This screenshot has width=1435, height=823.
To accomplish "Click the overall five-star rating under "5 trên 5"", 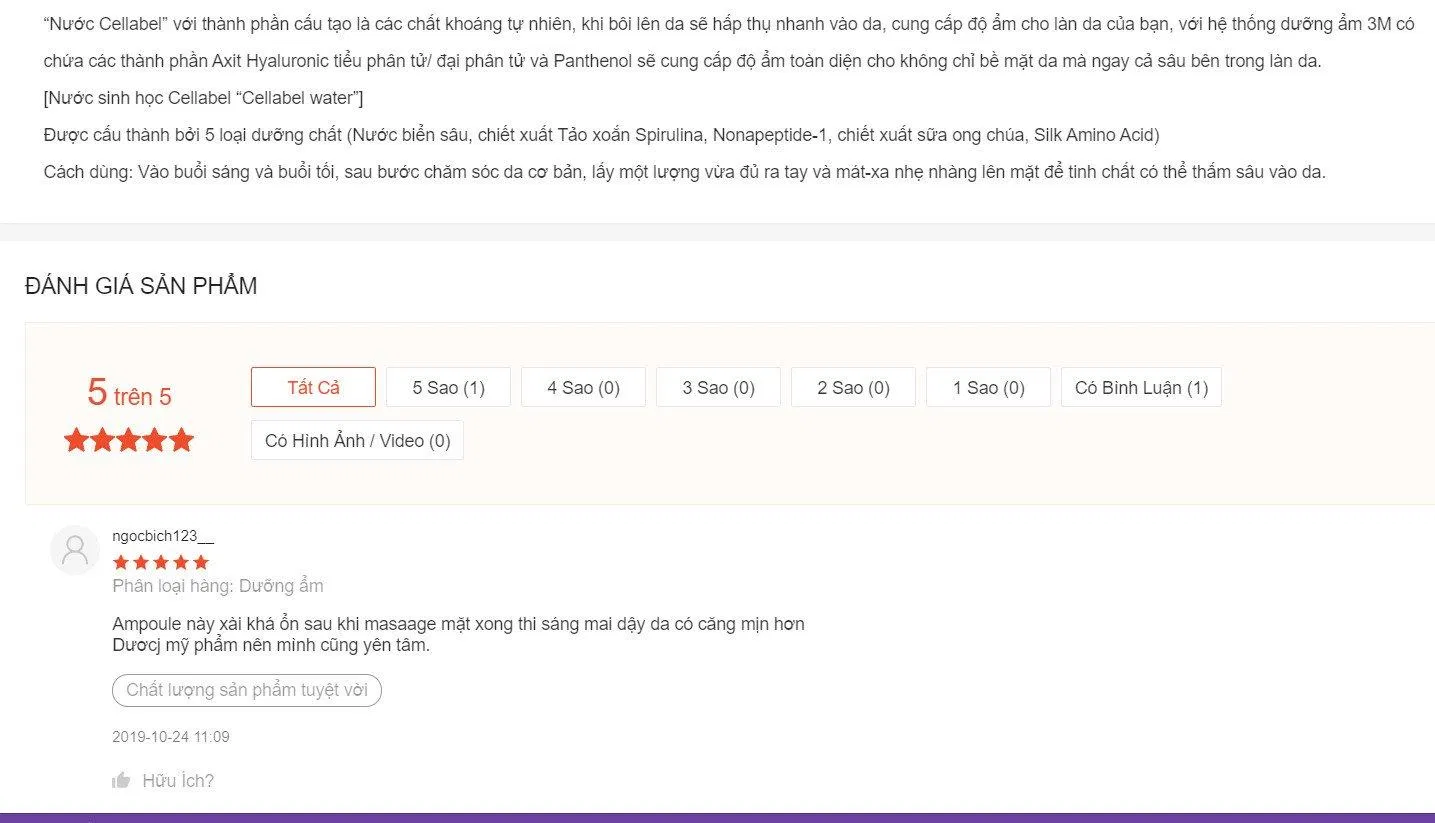I will click(129, 440).
